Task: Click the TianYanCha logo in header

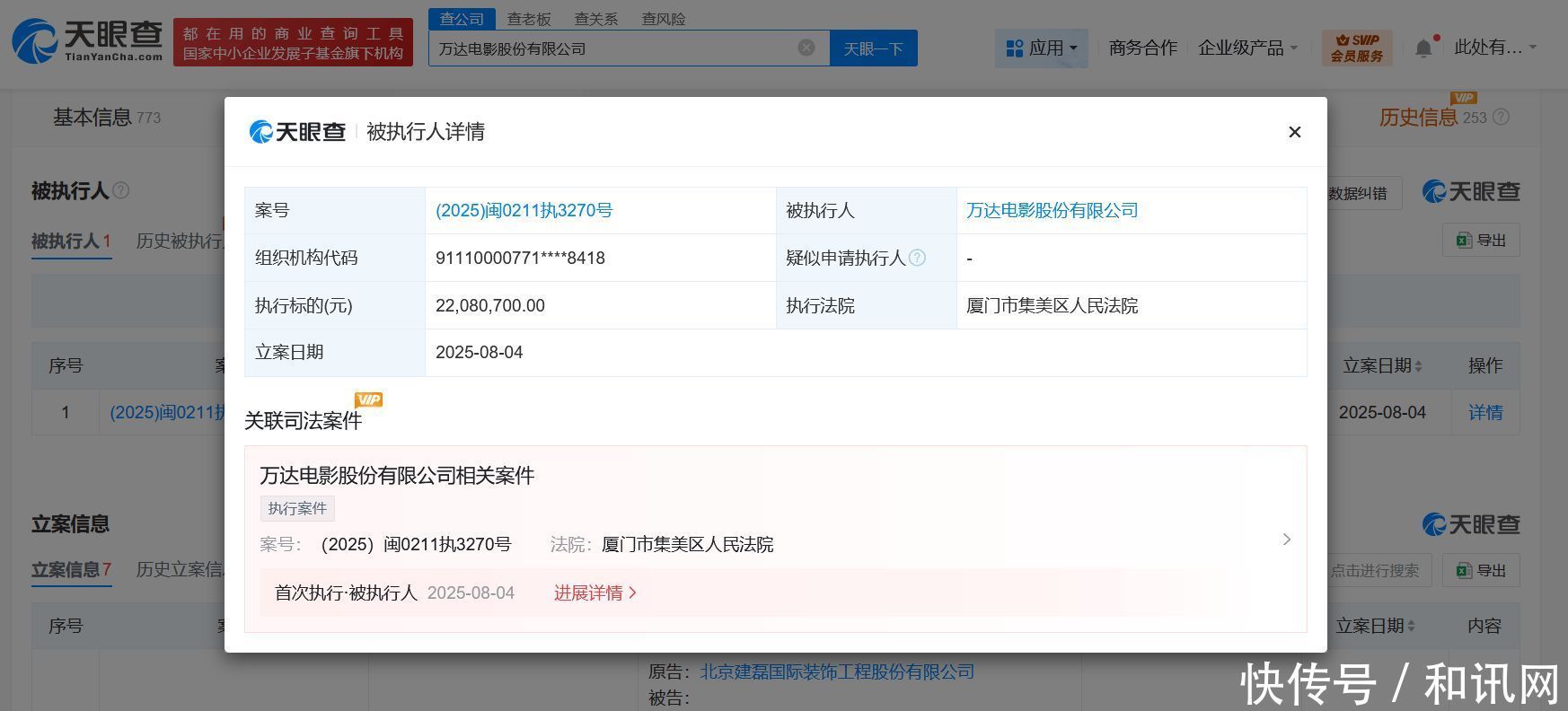Action: pos(87,41)
